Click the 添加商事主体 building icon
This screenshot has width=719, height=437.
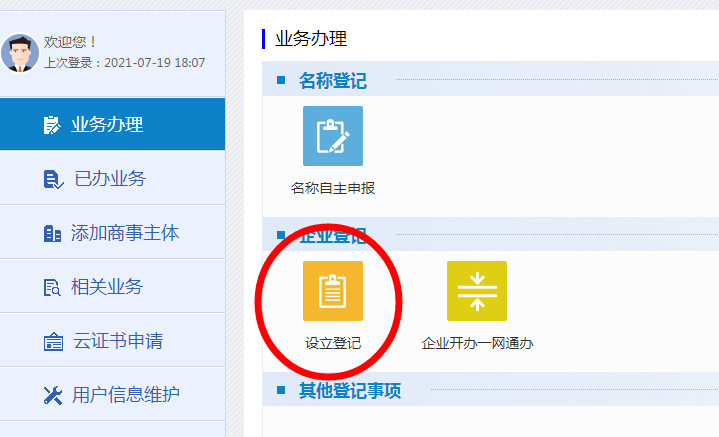(52, 233)
